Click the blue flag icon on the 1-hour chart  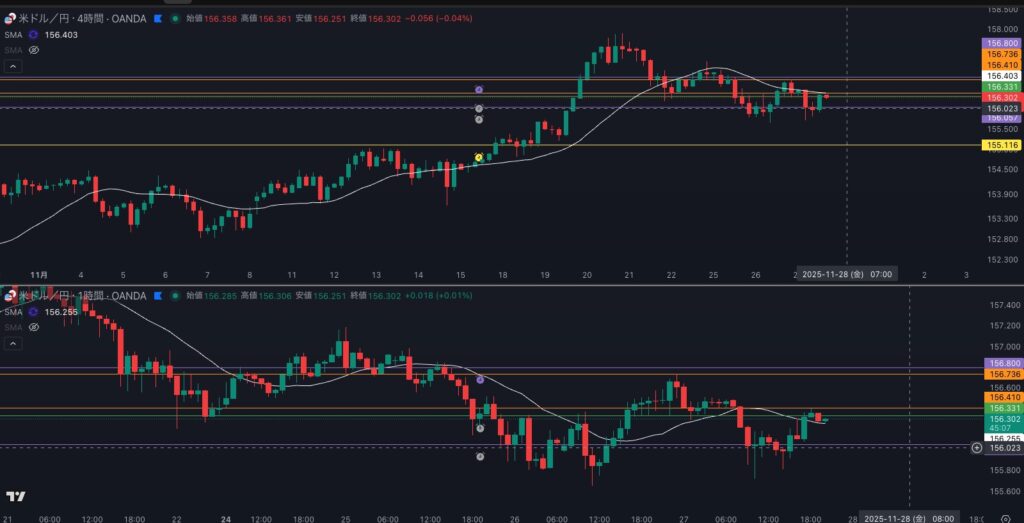coord(155,296)
